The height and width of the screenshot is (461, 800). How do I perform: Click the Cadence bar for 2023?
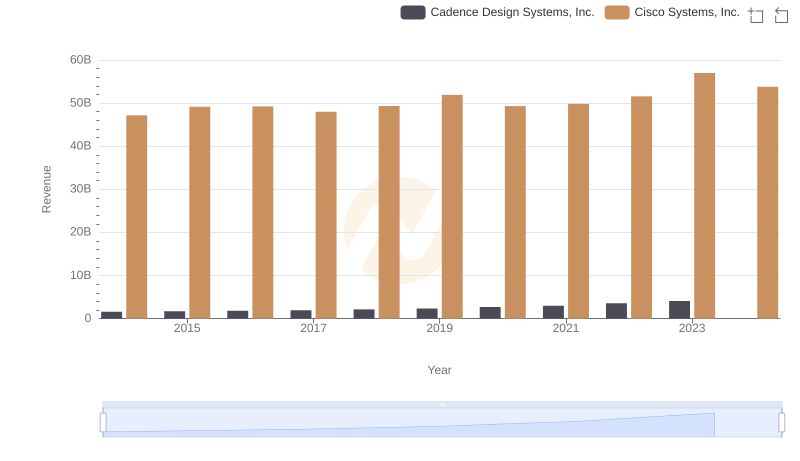tap(679, 310)
